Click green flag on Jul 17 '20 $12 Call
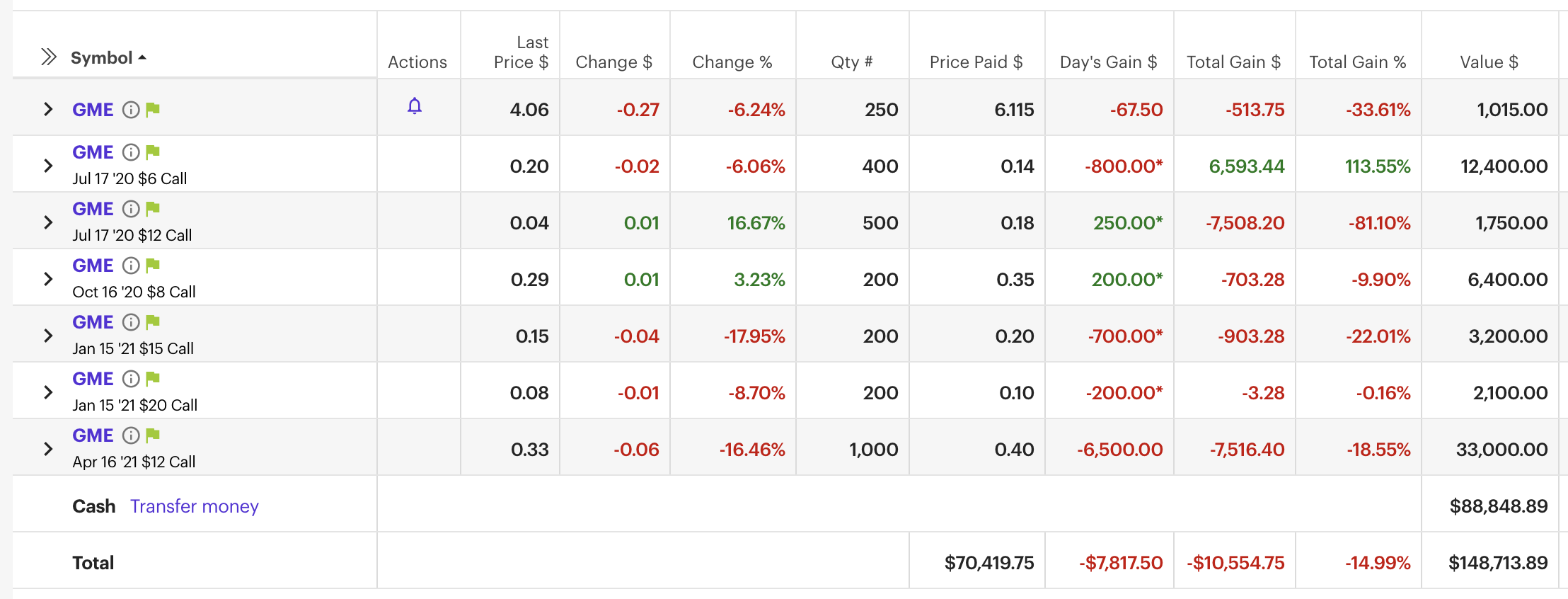The height and width of the screenshot is (599, 1568). (x=152, y=209)
